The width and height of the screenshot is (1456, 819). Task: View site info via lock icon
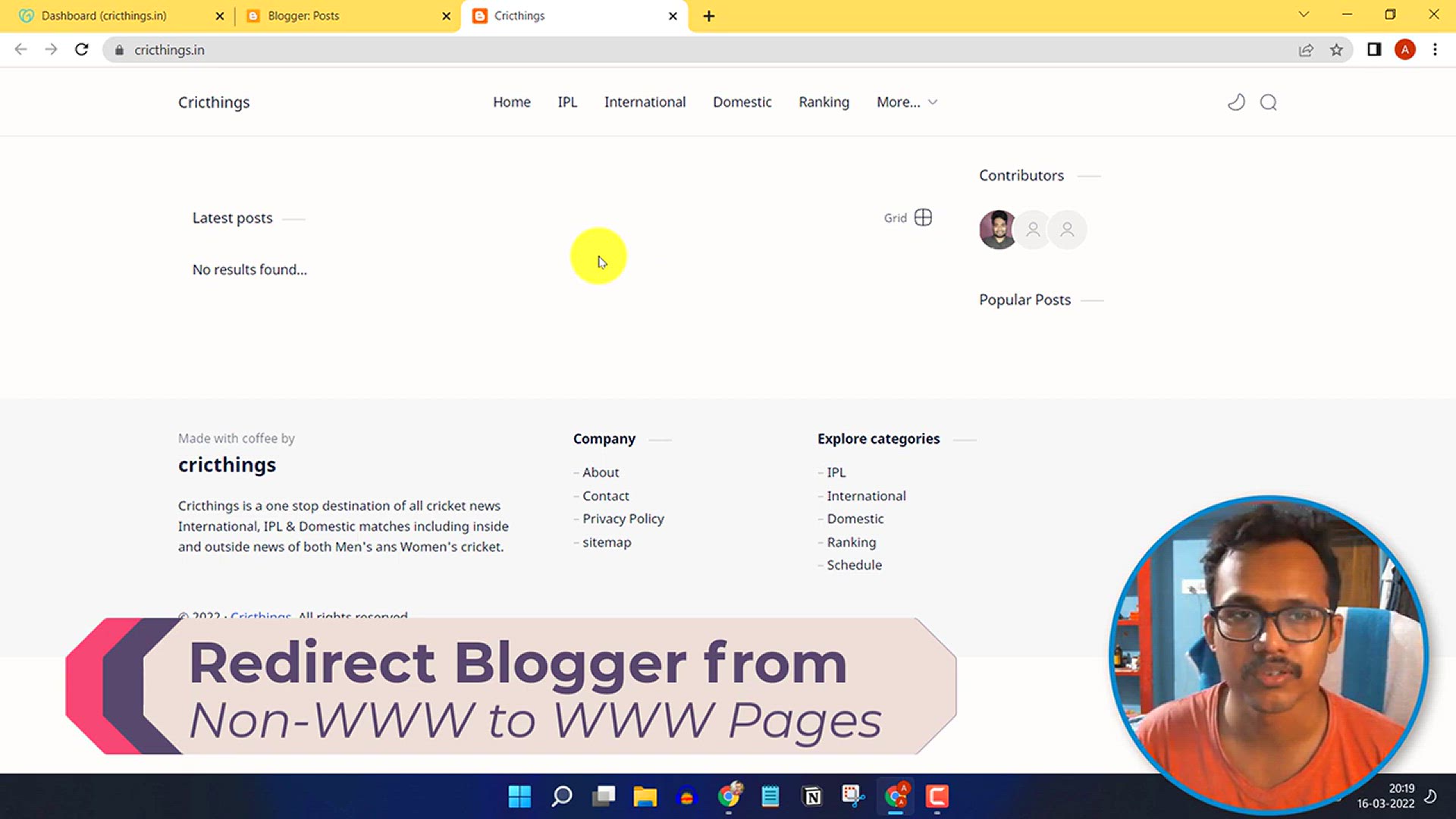tap(119, 50)
